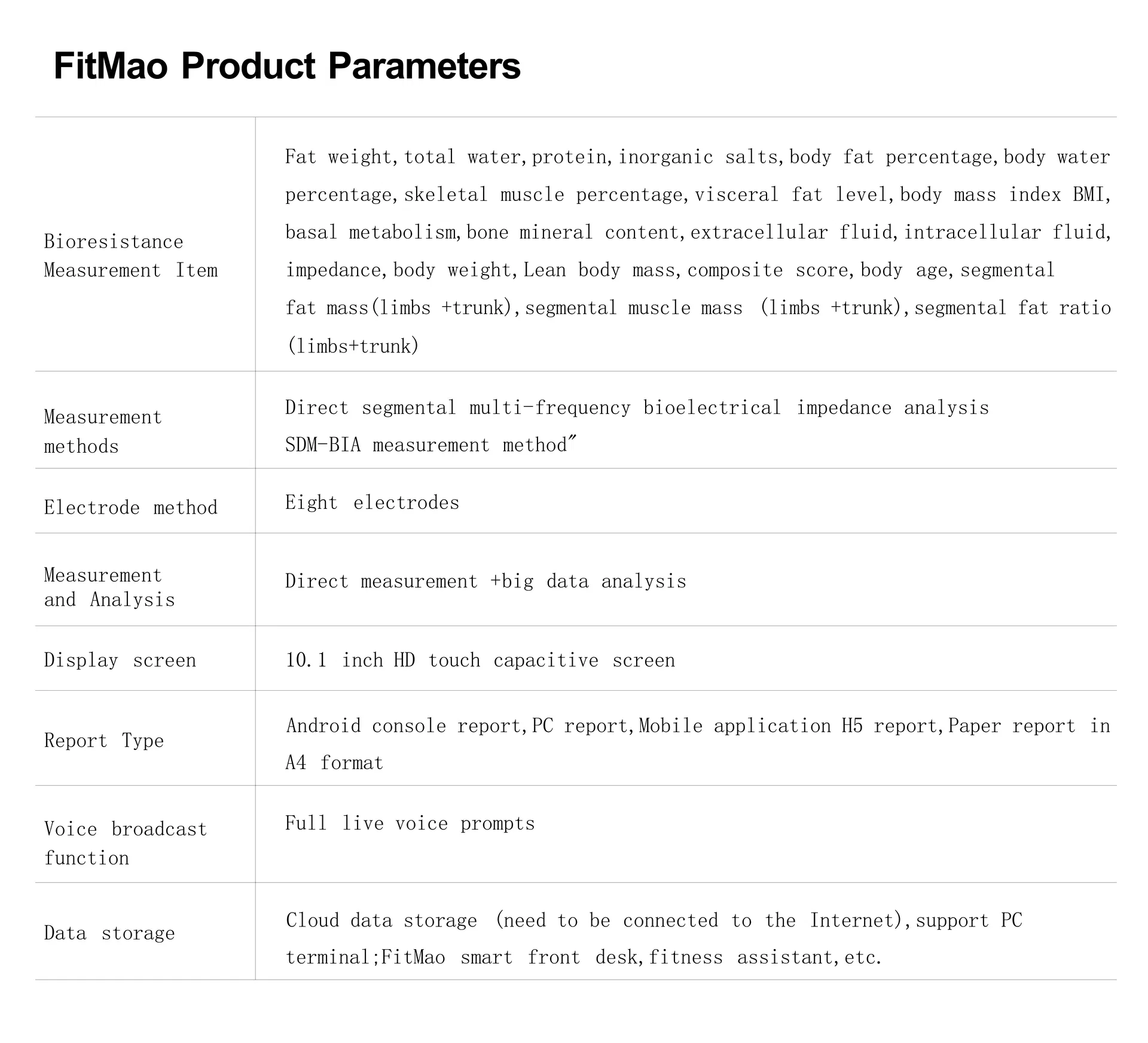Select the Bioresistance Measurement Item label

click(x=131, y=256)
